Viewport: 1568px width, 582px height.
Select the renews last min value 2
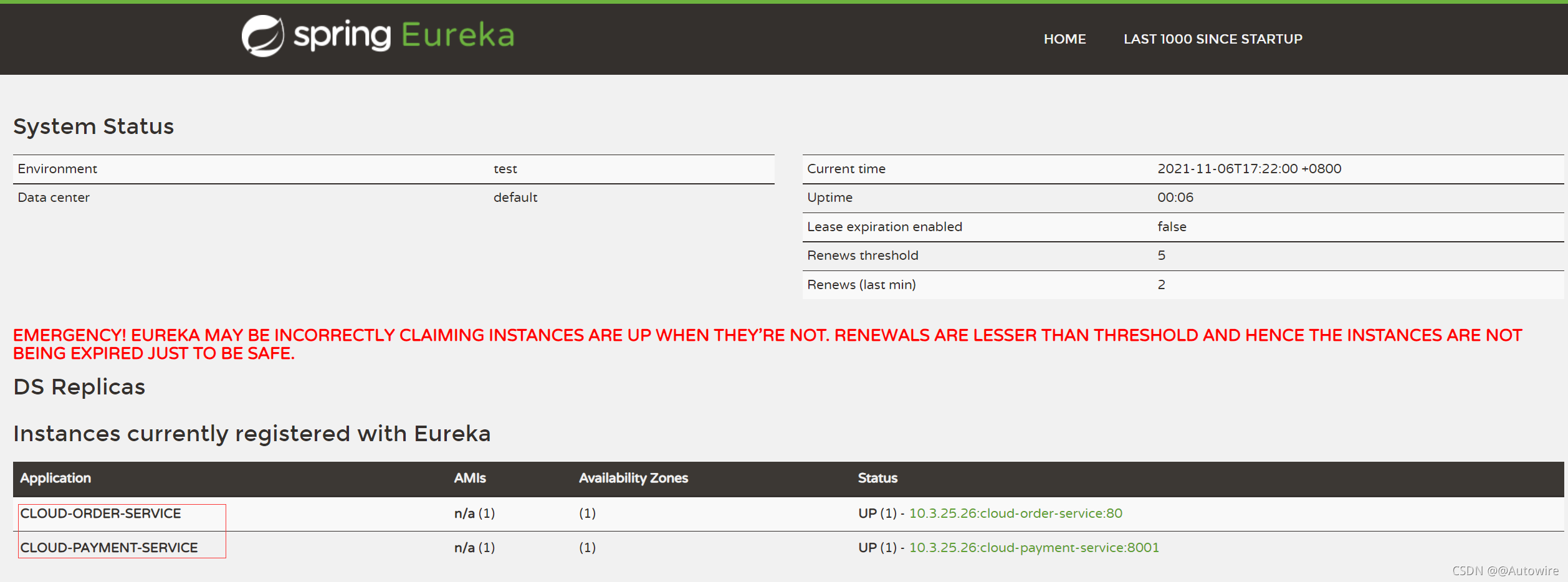point(1162,285)
